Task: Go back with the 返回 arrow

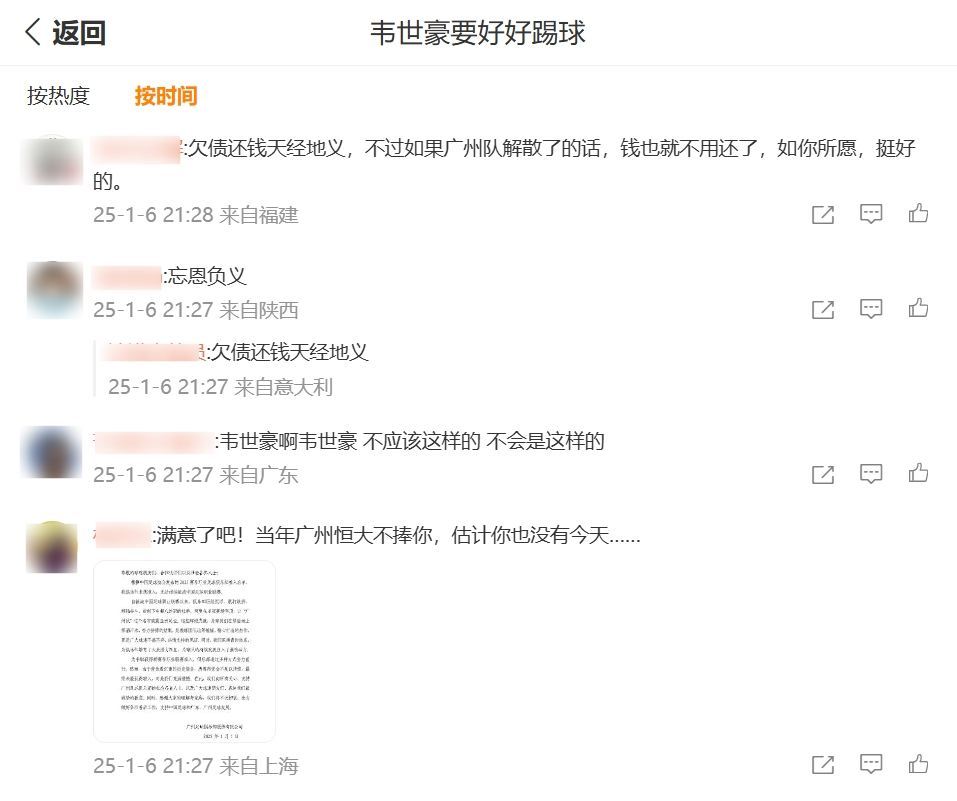Action: click(x=65, y=32)
